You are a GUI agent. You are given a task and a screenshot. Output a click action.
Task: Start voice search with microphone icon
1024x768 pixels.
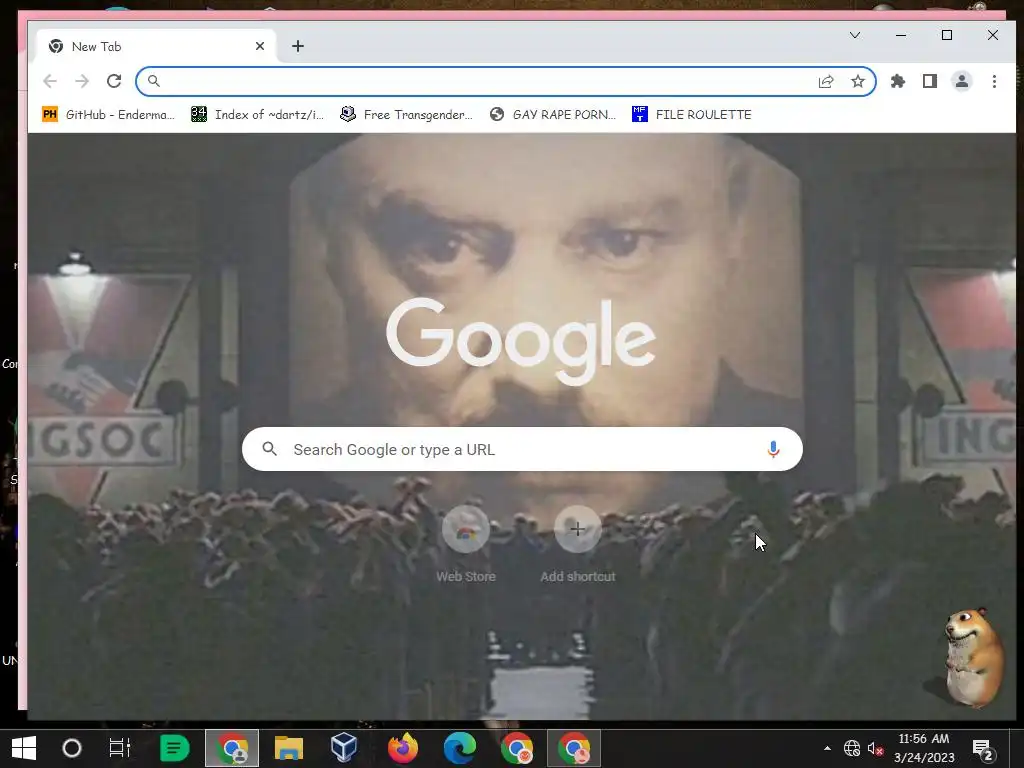(773, 449)
